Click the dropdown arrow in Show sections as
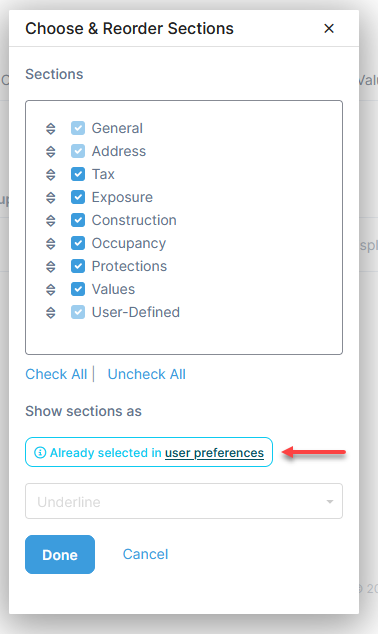The height and width of the screenshot is (634, 378). [x=330, y=502]
